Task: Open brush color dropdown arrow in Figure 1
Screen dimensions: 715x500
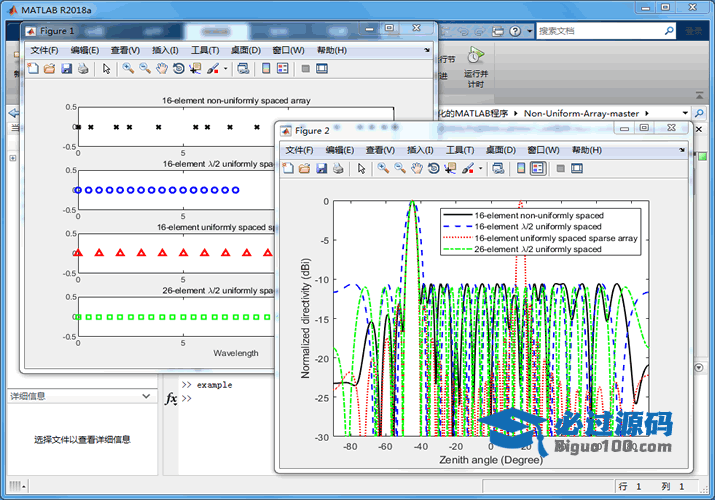Action: coord(225,69)
